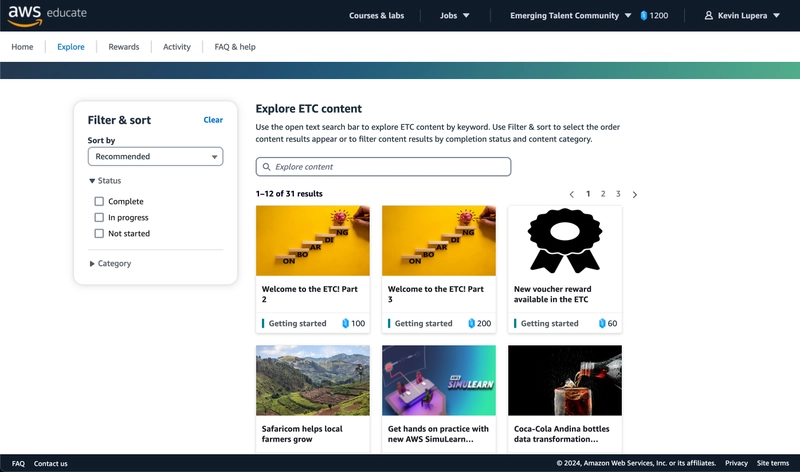The height and width of the screenshot is (472, 800).
Task: Select the Explore tab
Action: (x=71, y=47)
